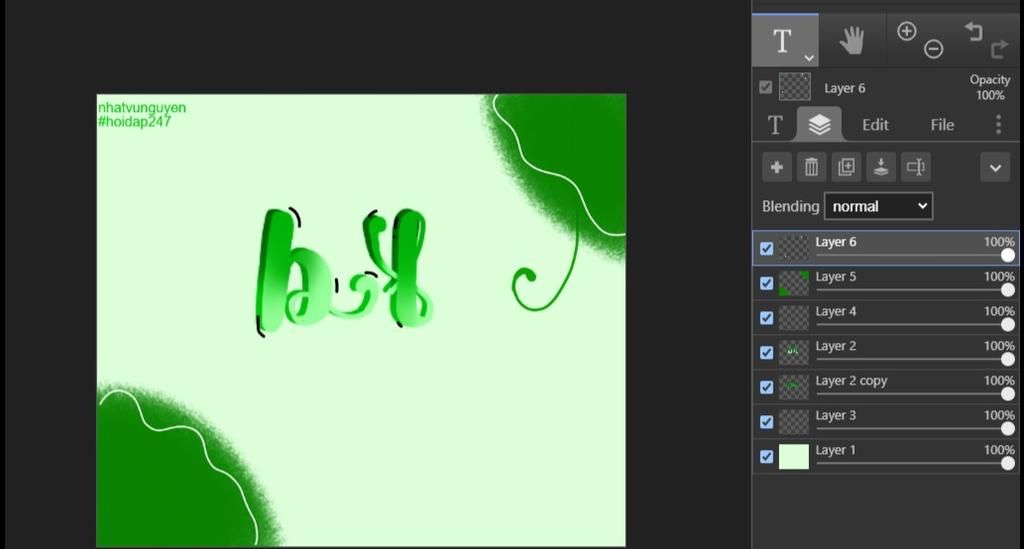Redo the last action
Screen dimensions: 1024x549
click(x=999, y=49)
